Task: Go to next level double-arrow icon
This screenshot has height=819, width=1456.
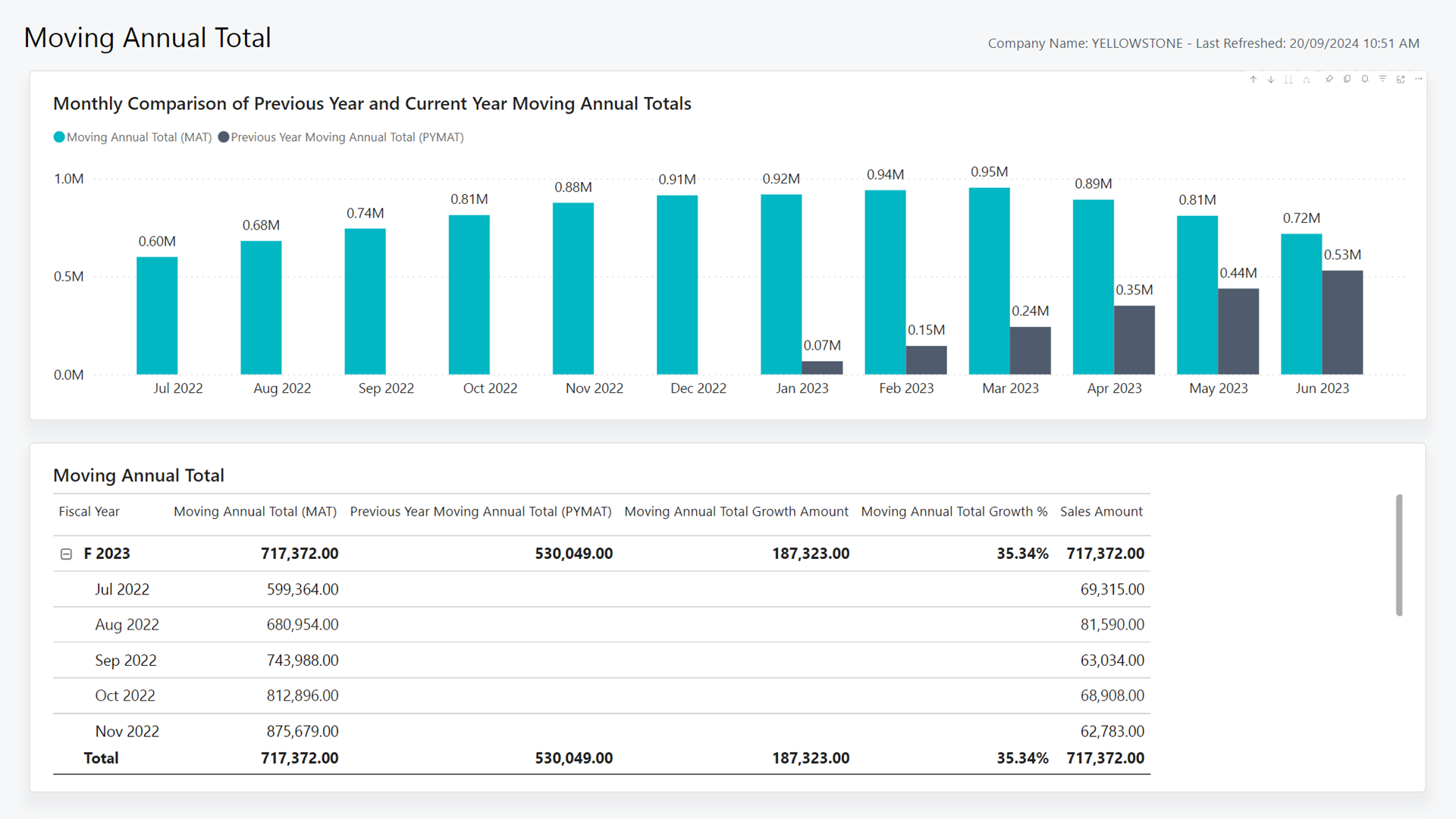Action: (1288, 79)
